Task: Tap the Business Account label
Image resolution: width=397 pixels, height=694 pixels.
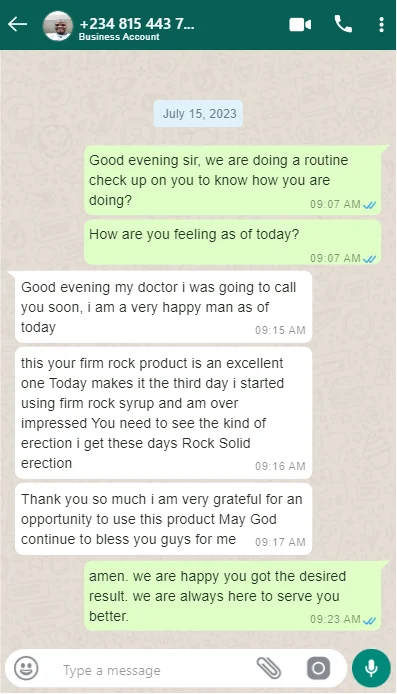Action: tap(119, 37)
